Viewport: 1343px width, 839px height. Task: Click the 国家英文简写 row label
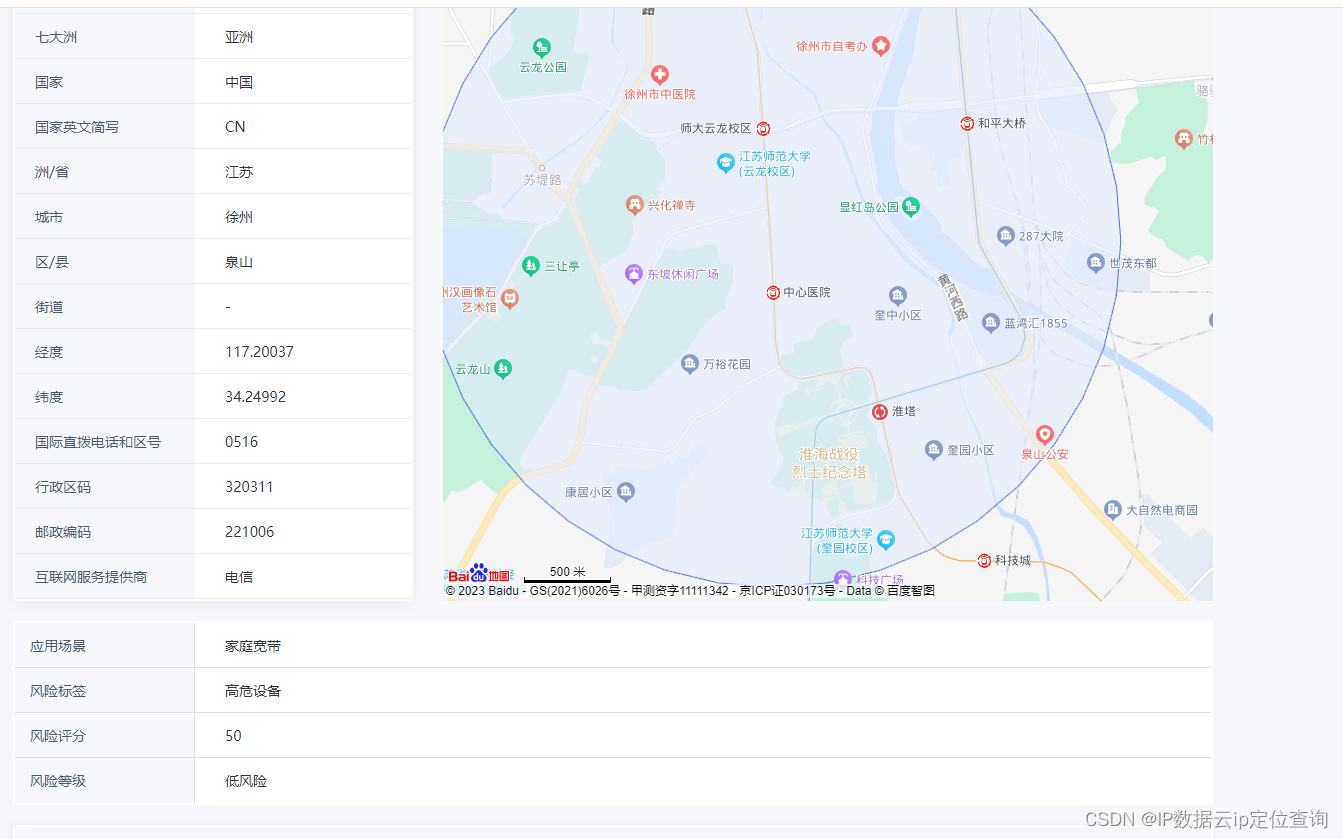[77, 127]
